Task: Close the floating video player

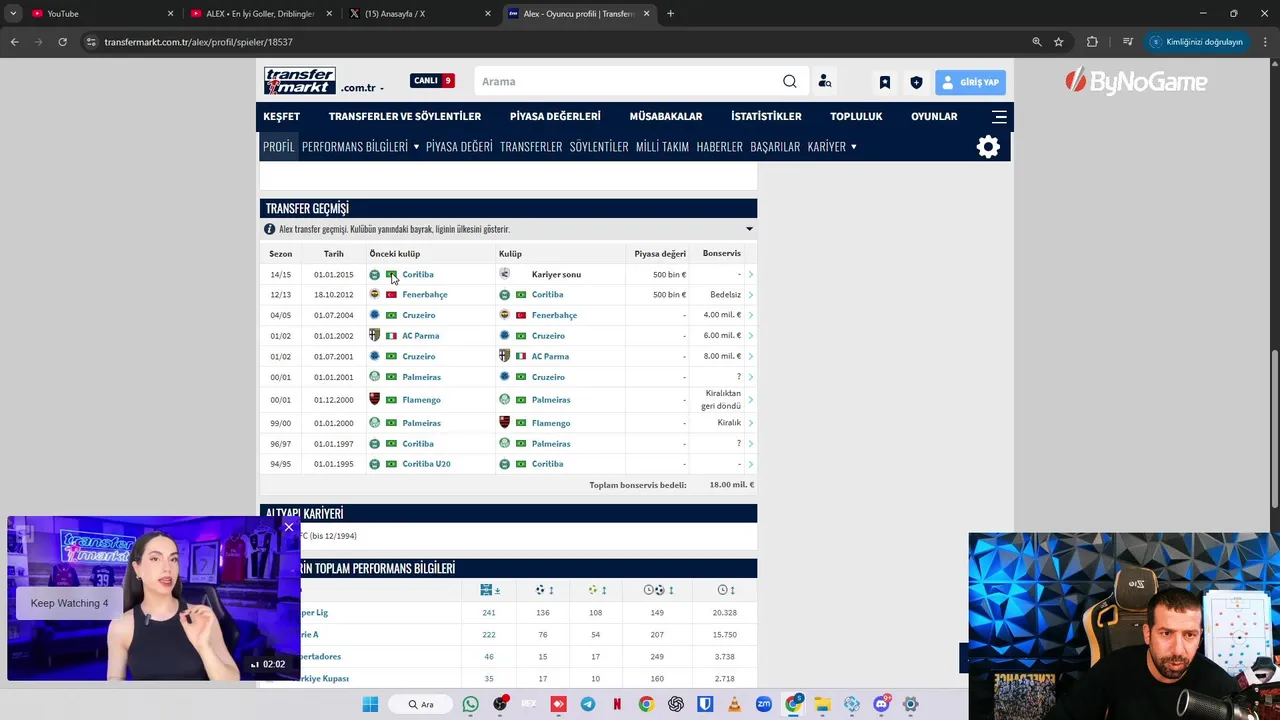Action: 289,527
